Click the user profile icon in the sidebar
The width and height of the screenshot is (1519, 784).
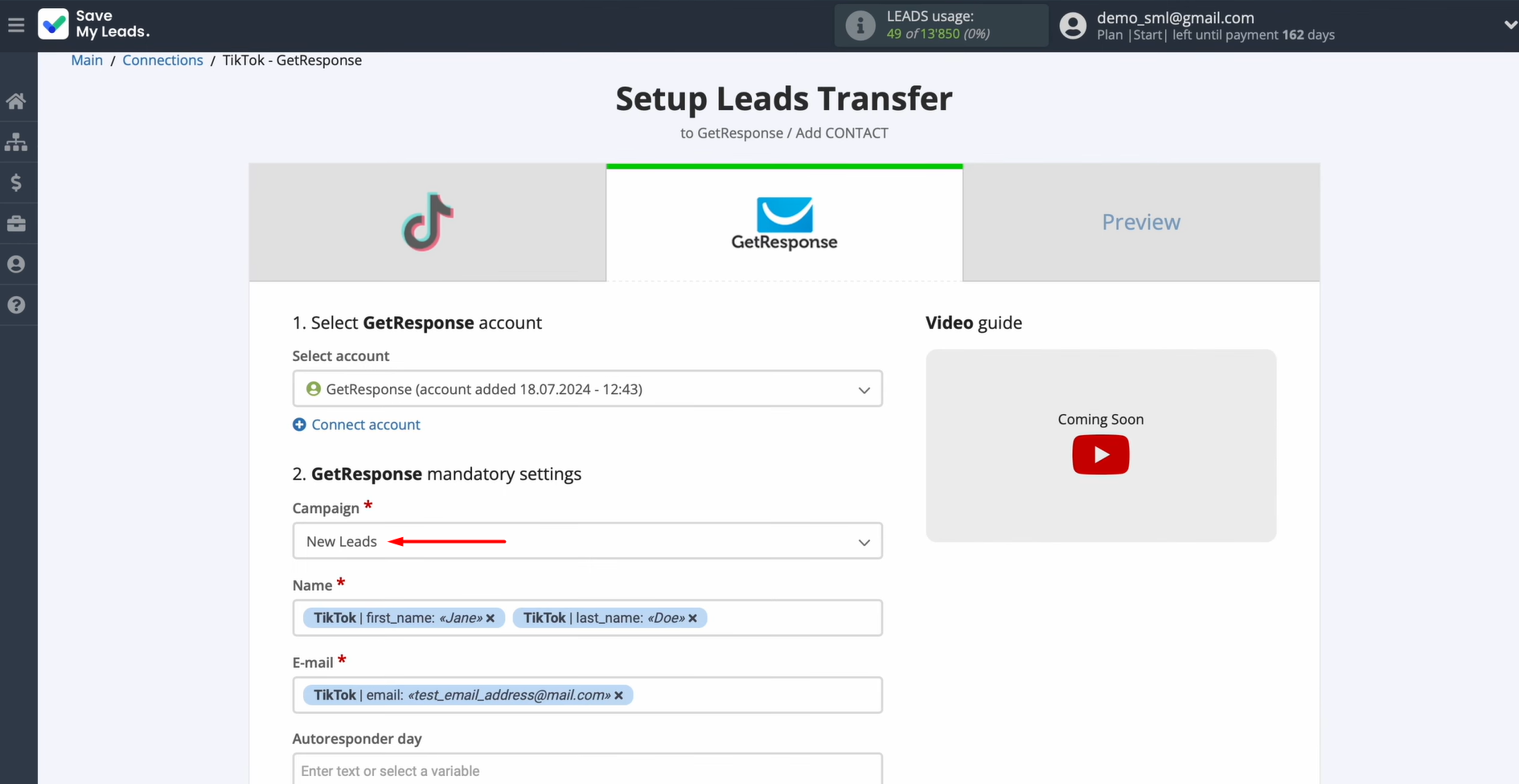(x=16, y=265)
